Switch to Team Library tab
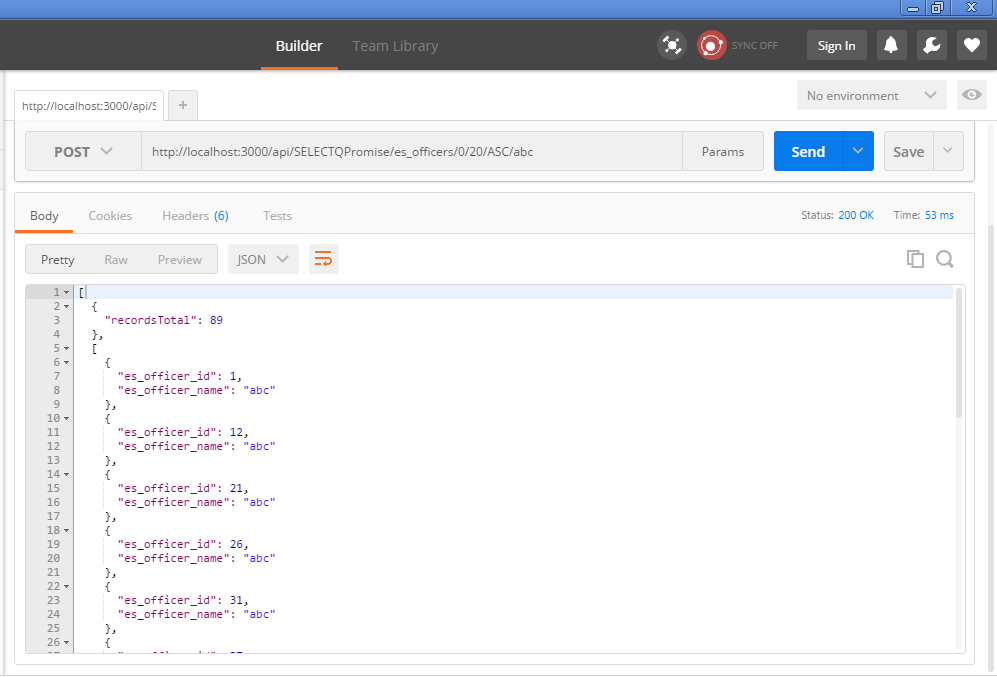The height and width of the screenshot is (677, 997). click(x=395, y=46)
